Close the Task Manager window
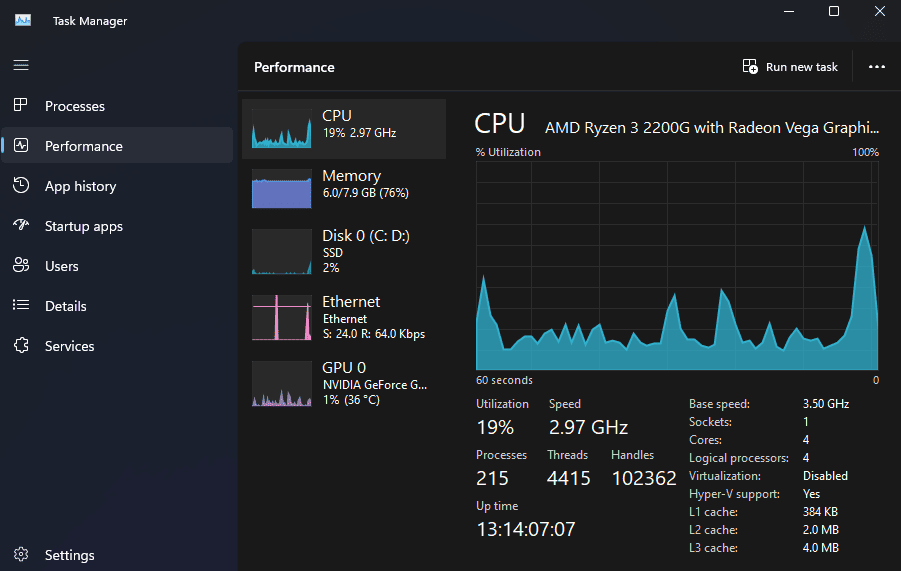 click(x=879, y=11)
